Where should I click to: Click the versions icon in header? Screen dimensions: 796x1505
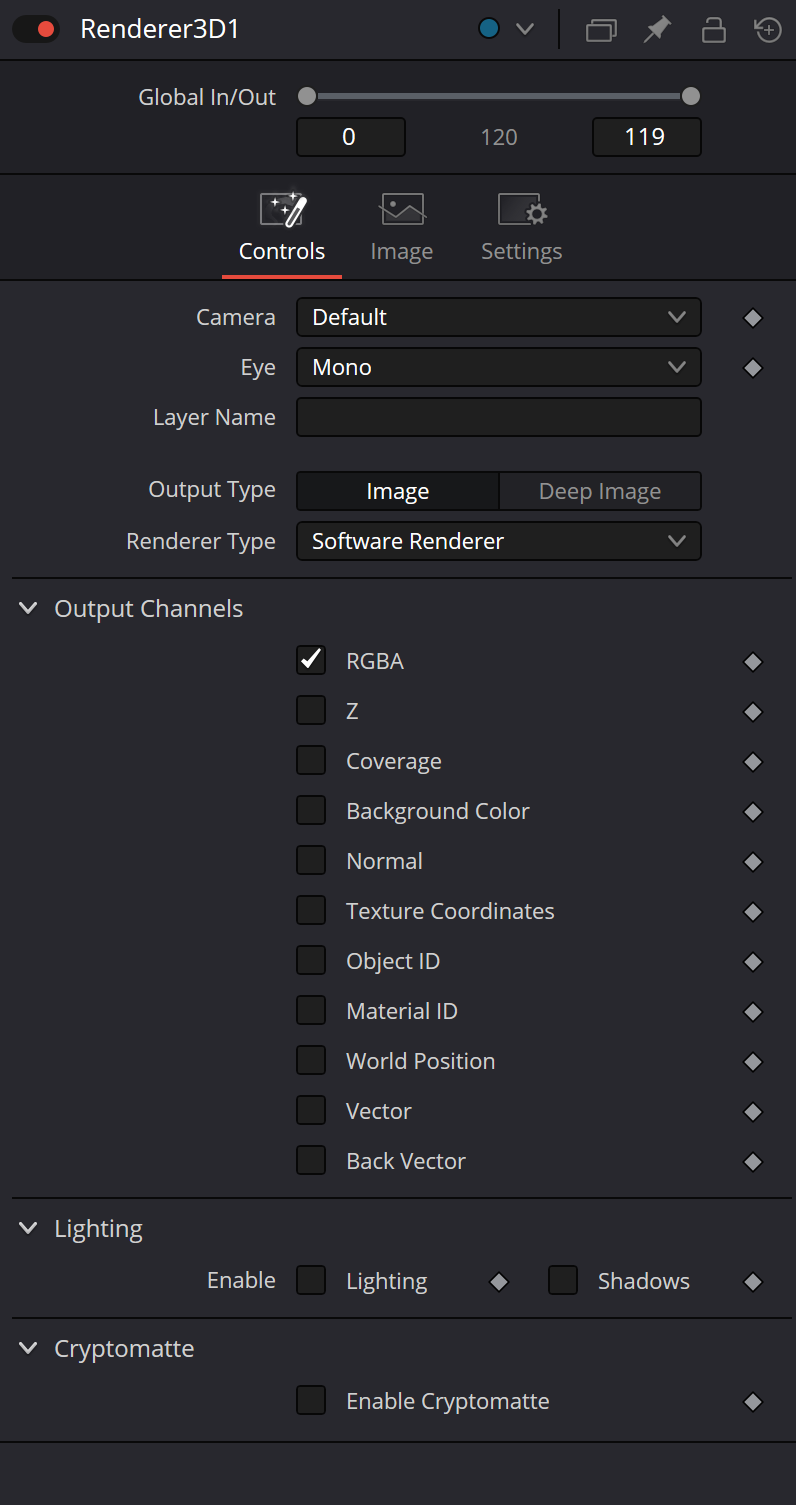point(601,30)
